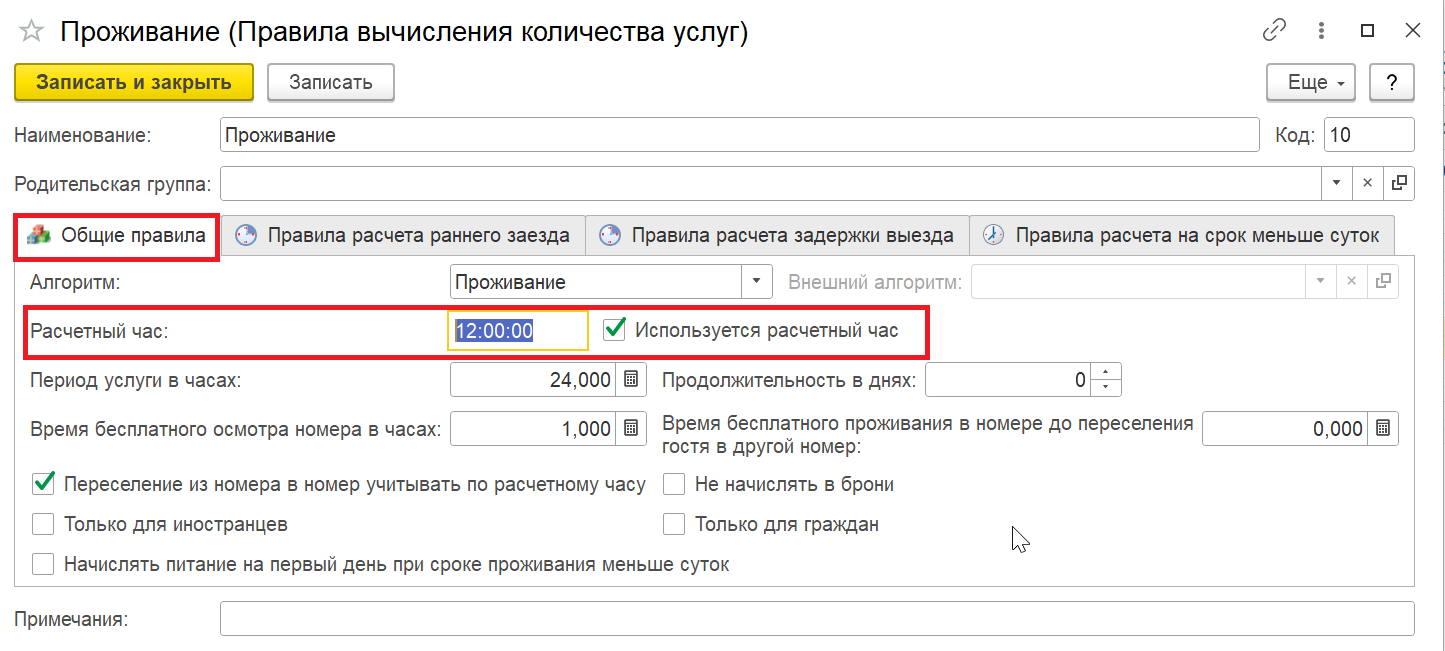Image resolution: width=1445 pixels, height=651 pixels.
Task: Add form to favorites with star icon
Action: [31, 32]
